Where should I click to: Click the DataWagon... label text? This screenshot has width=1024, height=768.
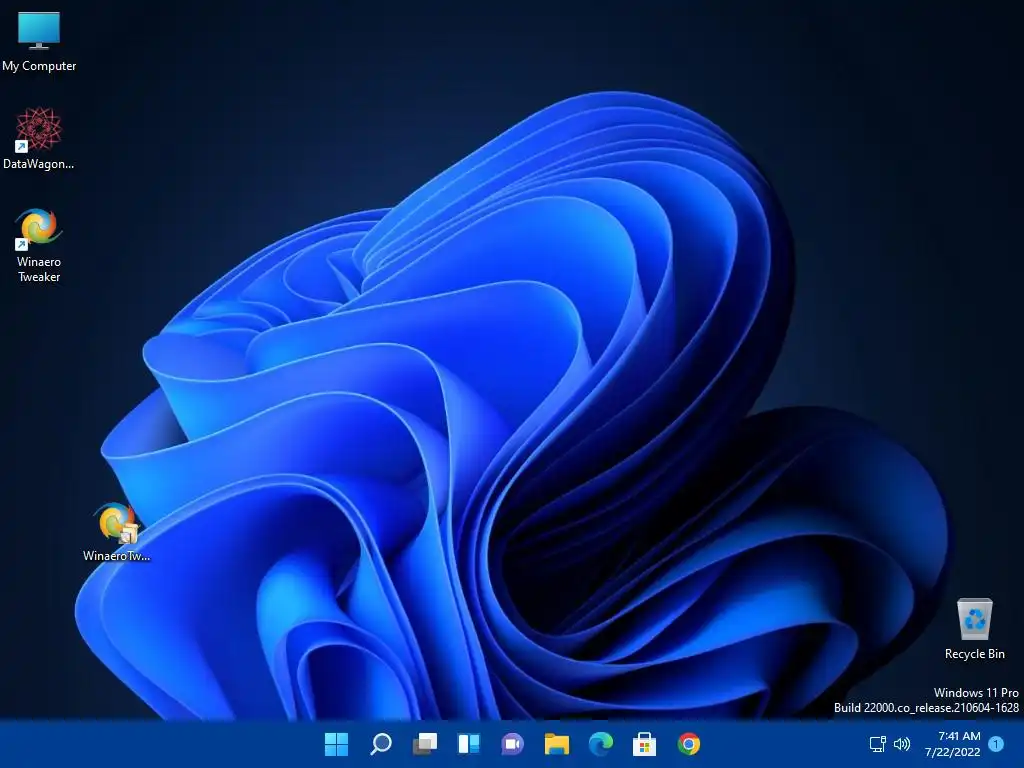coord(39,164)
